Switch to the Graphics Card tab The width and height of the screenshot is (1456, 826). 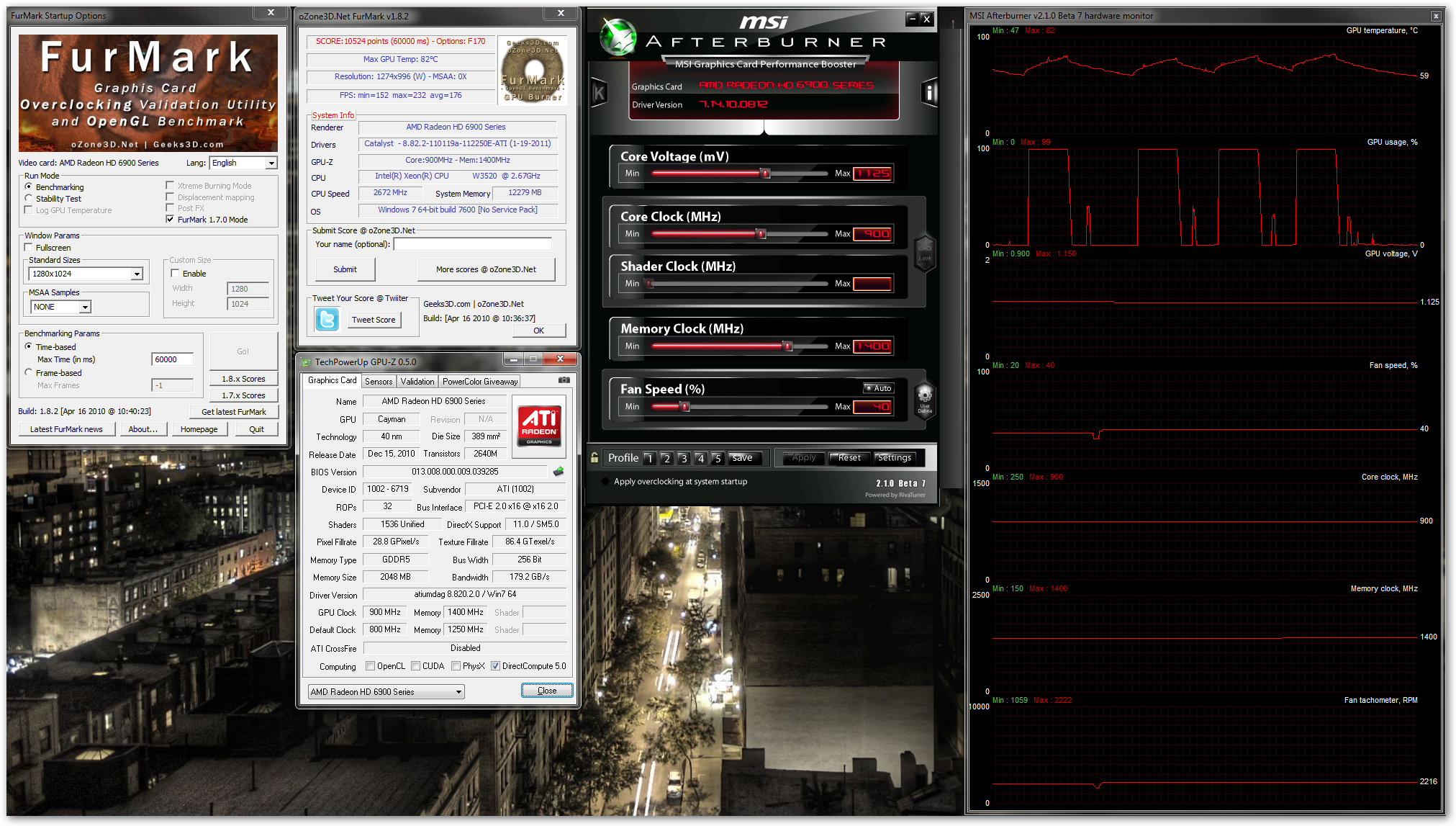[332, 380]
